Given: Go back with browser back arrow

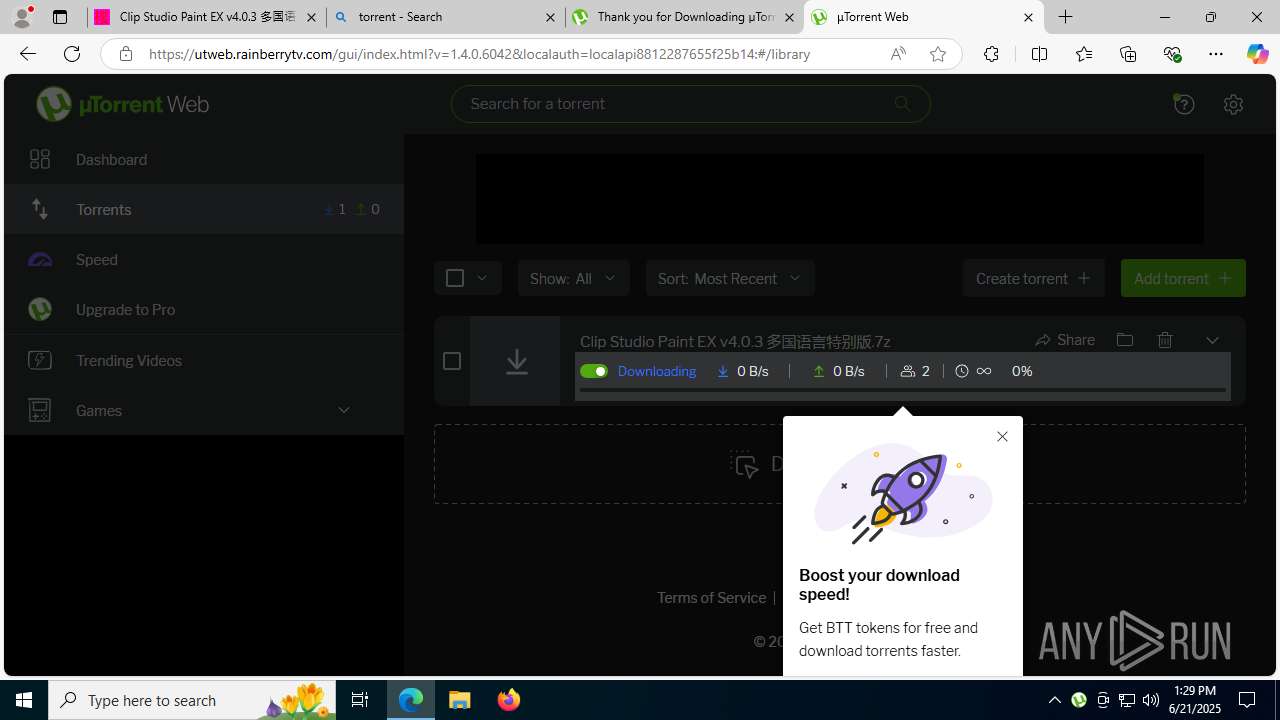Looking at the screenshot, I should (x=27, y=54).
